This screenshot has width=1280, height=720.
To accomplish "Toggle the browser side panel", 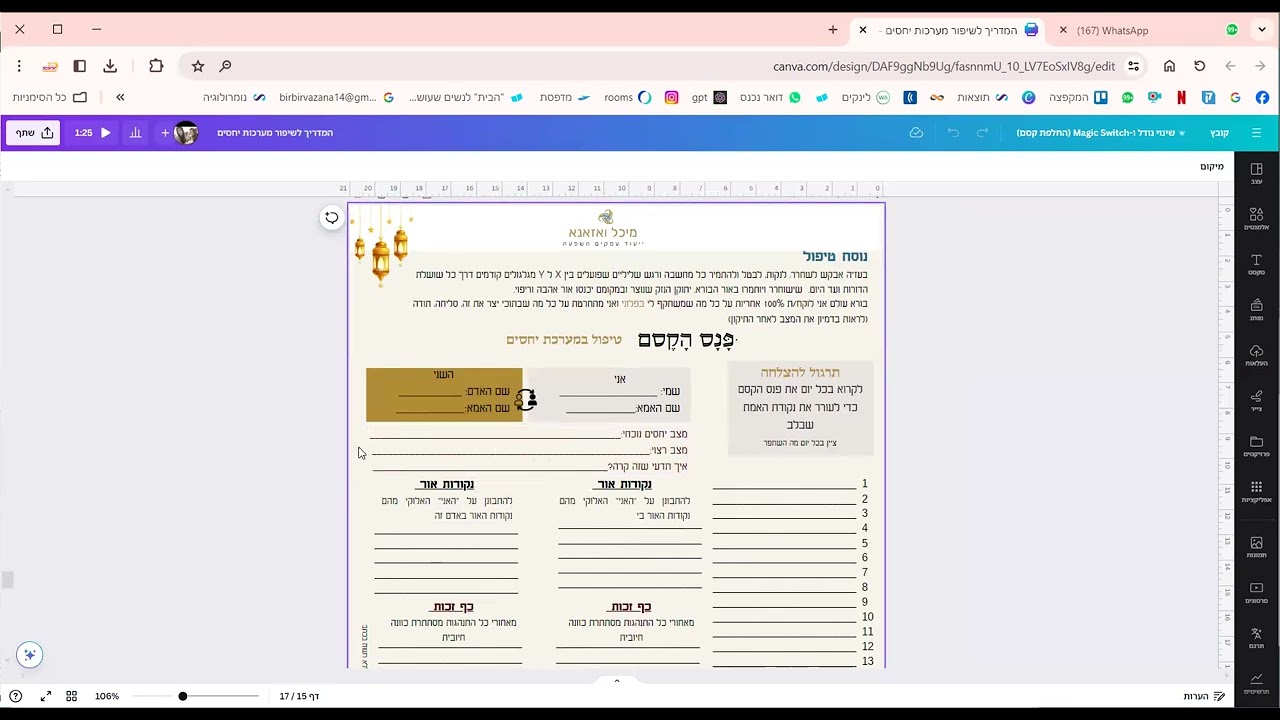I will 79,66.
